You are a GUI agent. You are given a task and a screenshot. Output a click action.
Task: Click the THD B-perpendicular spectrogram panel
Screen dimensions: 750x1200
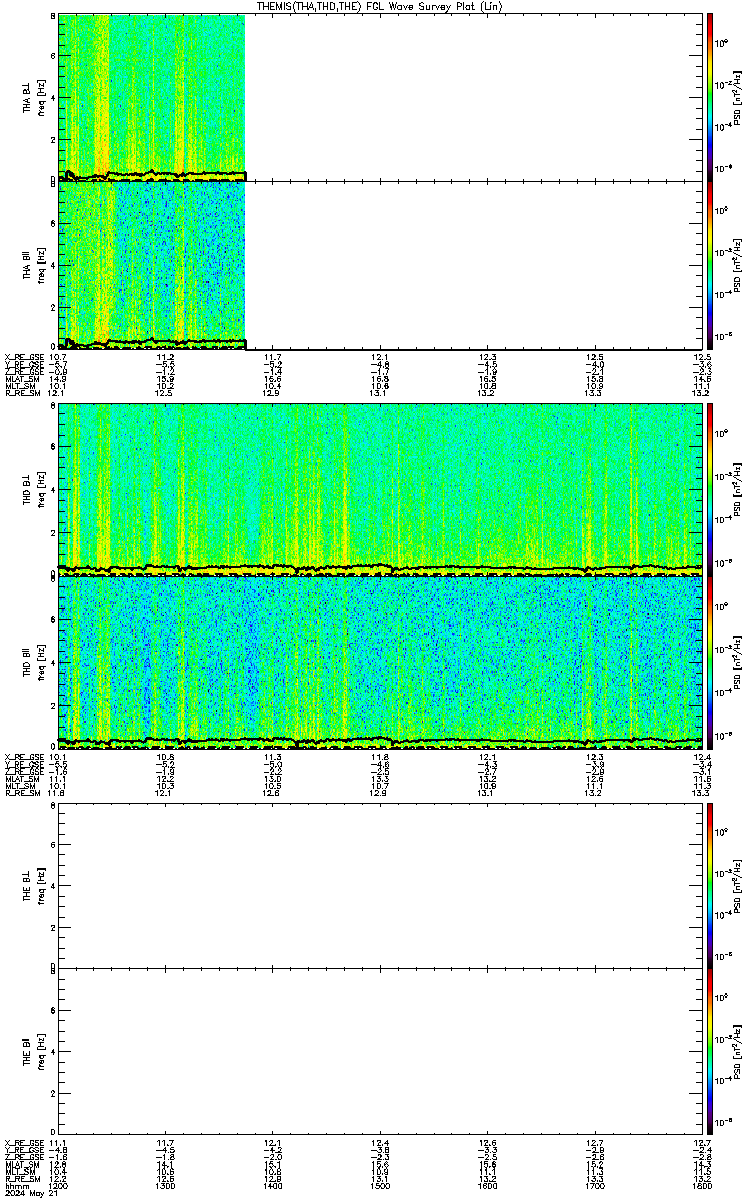point(381,489)
